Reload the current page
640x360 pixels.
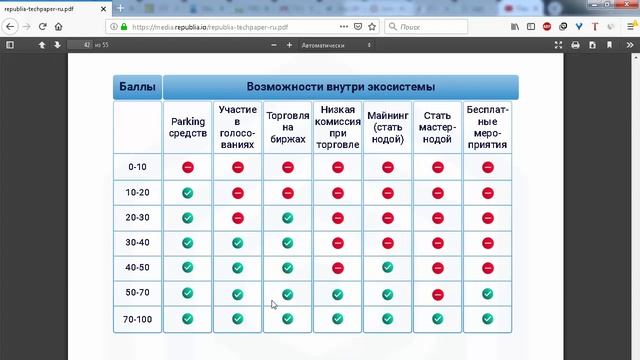pyautogui.click(x=42, y=27)
